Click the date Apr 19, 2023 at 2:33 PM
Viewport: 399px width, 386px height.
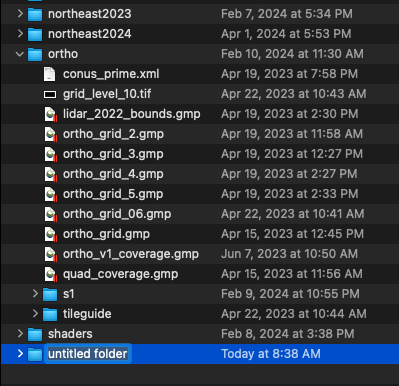pos(290,194)
